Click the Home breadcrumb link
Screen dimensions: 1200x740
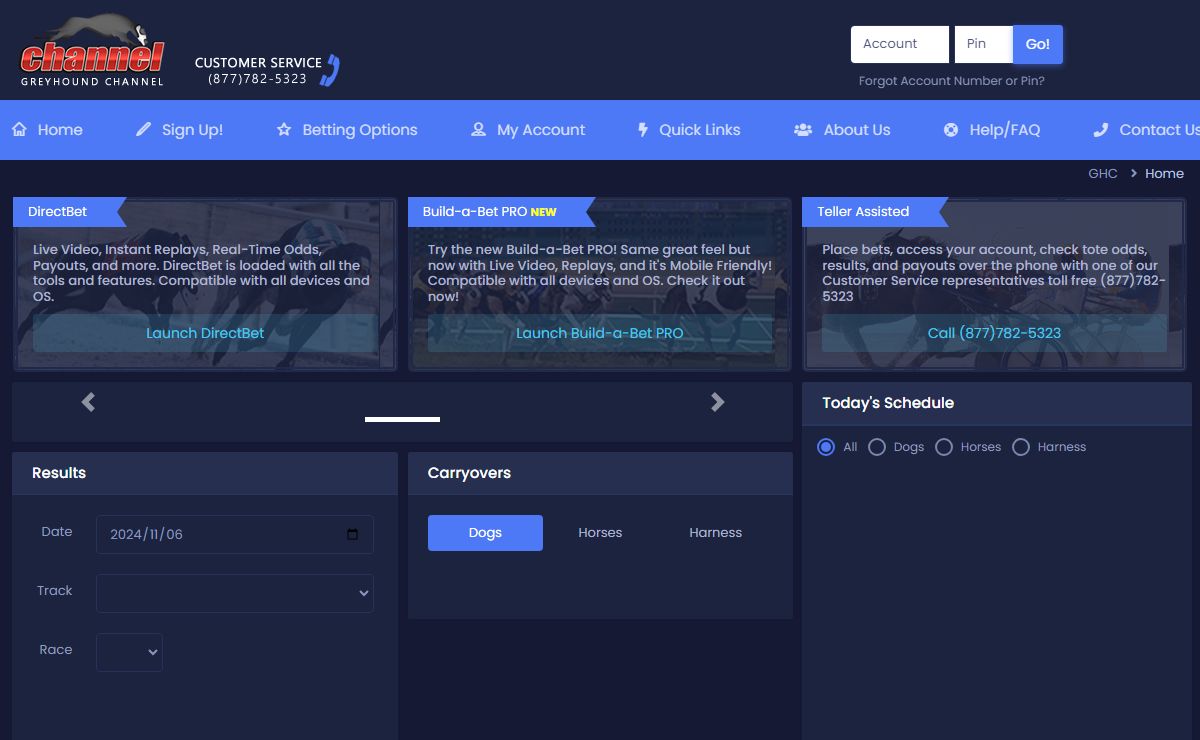click(1164, 174)
